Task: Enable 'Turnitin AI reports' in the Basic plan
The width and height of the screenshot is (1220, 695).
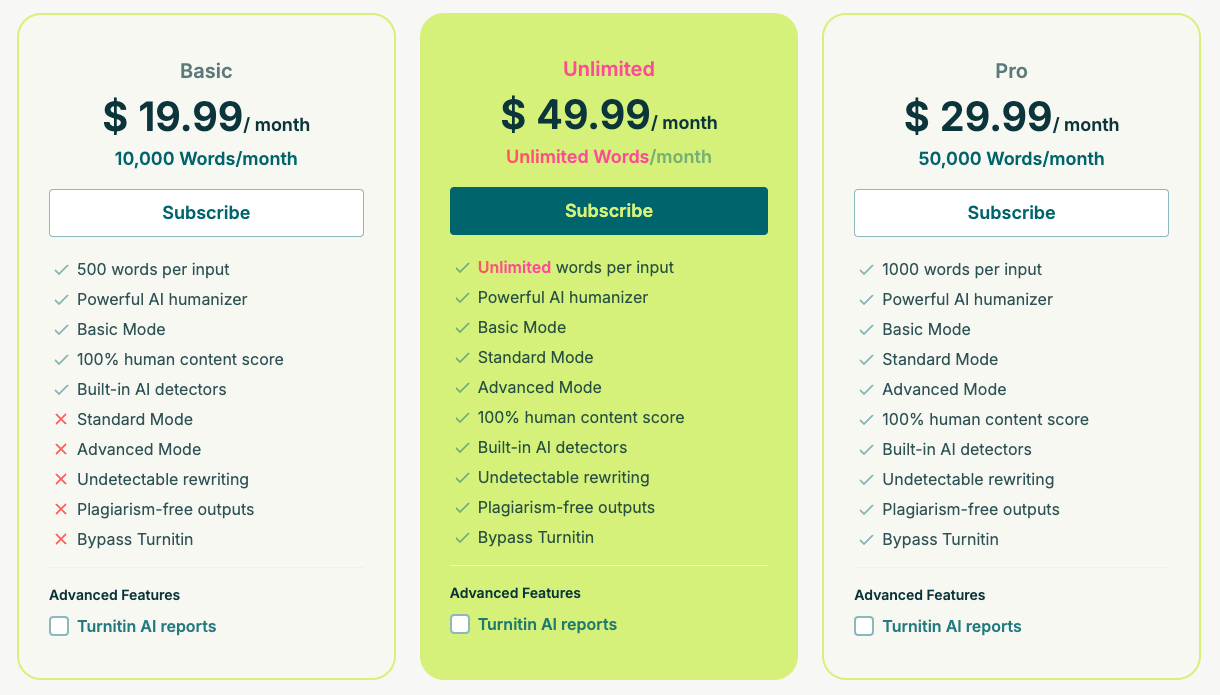Action: tap(58, 626)
